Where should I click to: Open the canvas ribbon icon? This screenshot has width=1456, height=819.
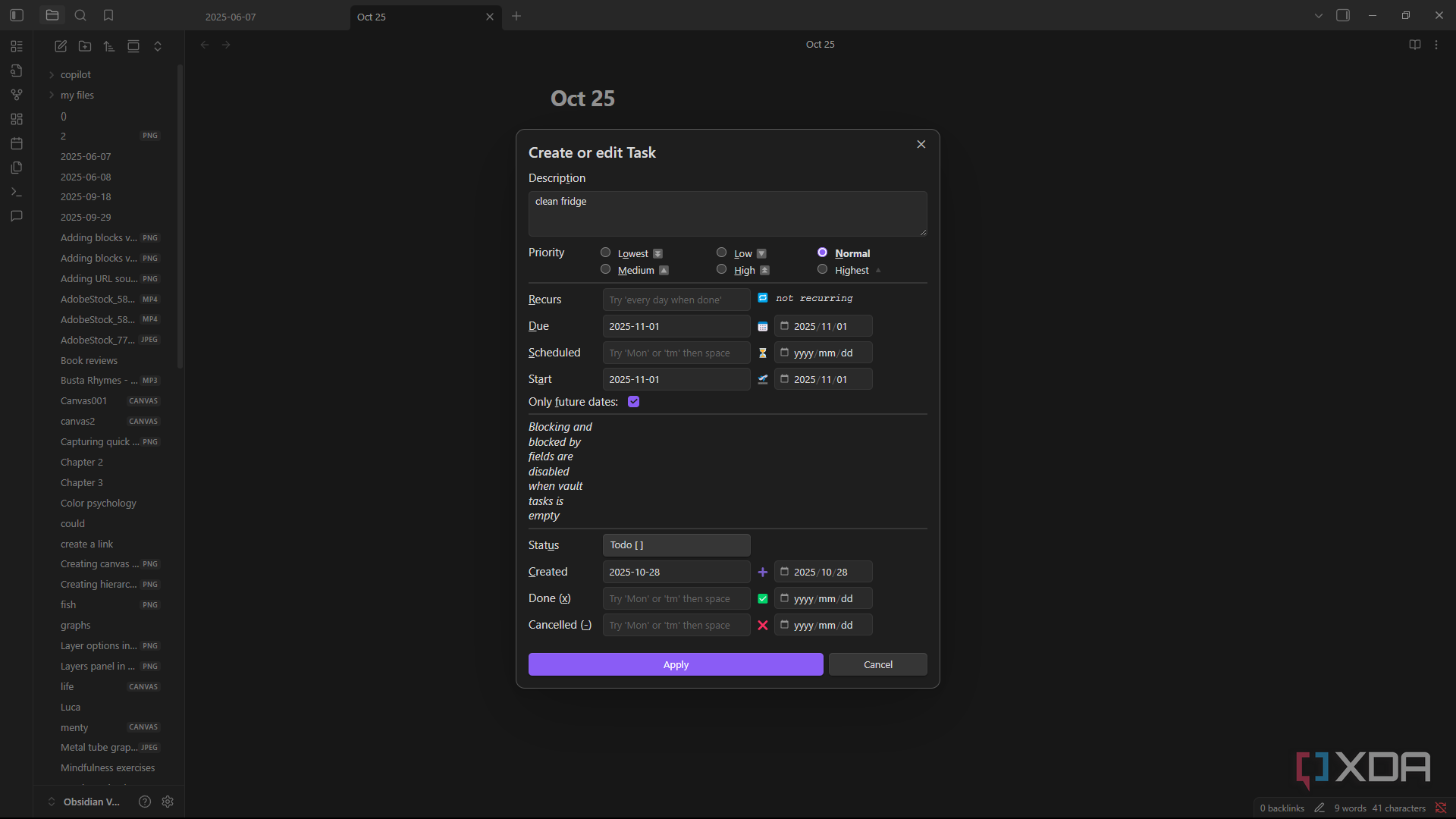[x=17, y=119]
